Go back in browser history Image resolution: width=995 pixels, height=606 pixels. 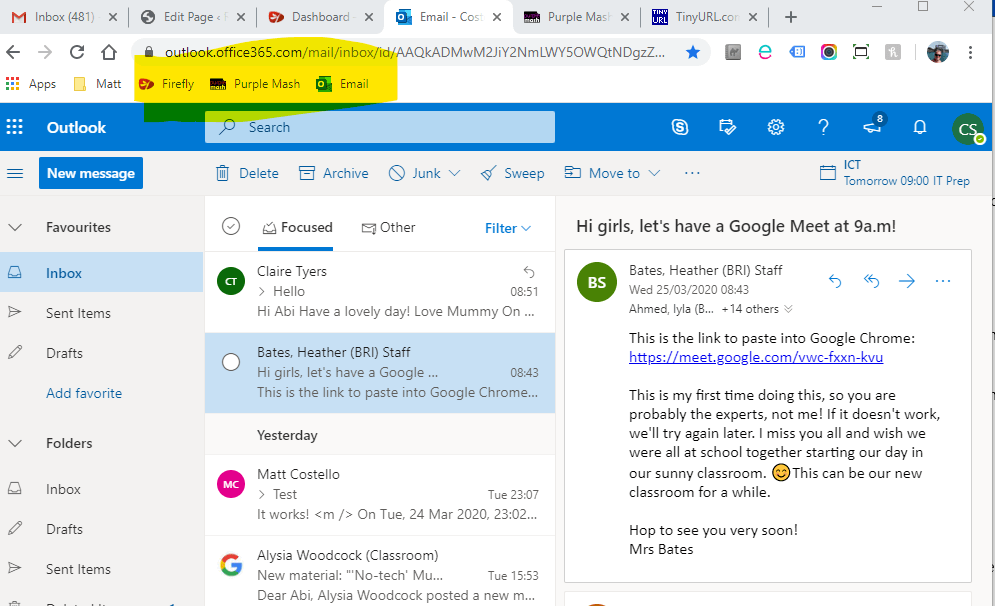(x=13, y=52)
